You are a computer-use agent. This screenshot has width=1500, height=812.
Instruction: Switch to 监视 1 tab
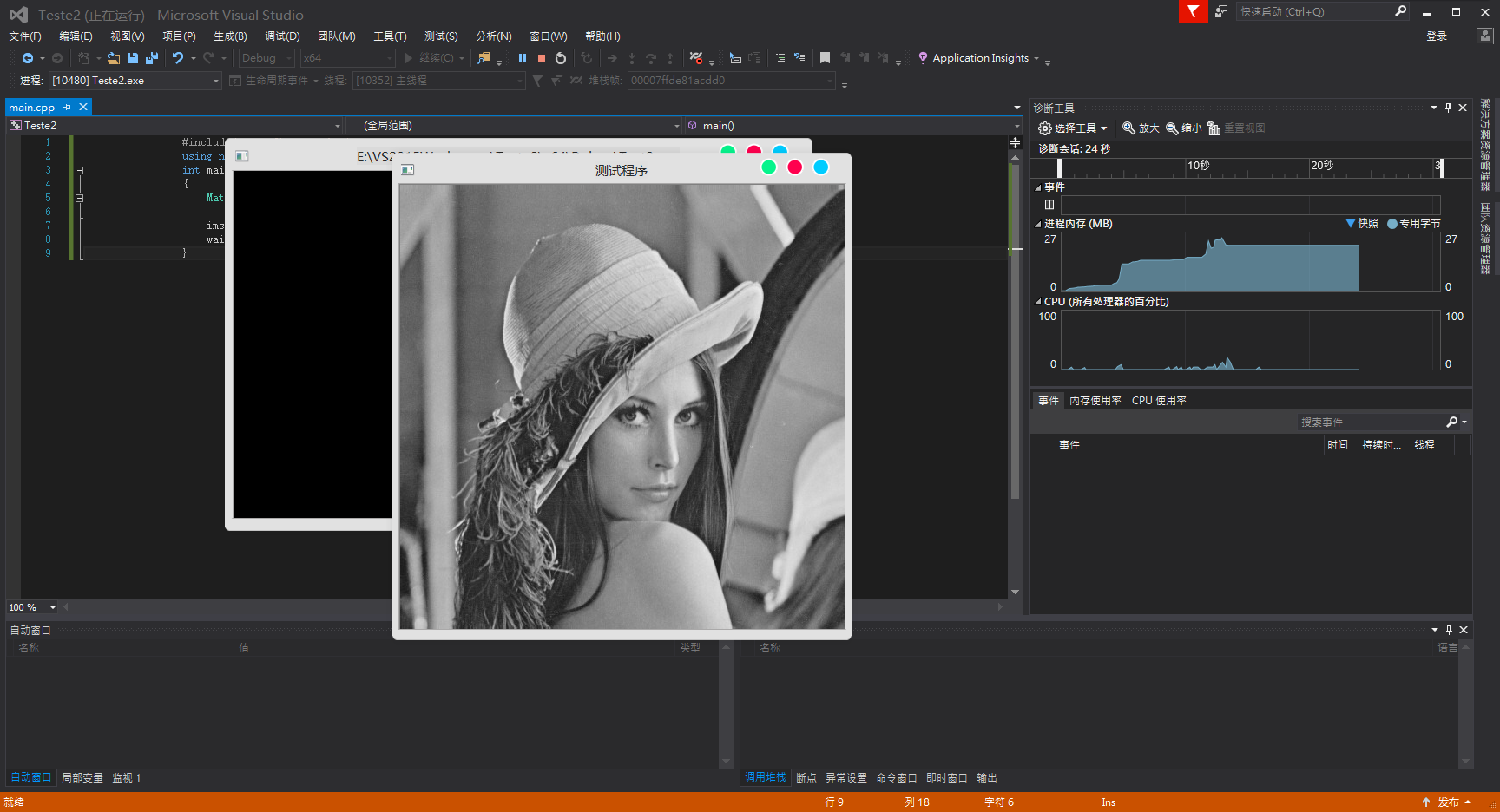(x=126, y=778)
